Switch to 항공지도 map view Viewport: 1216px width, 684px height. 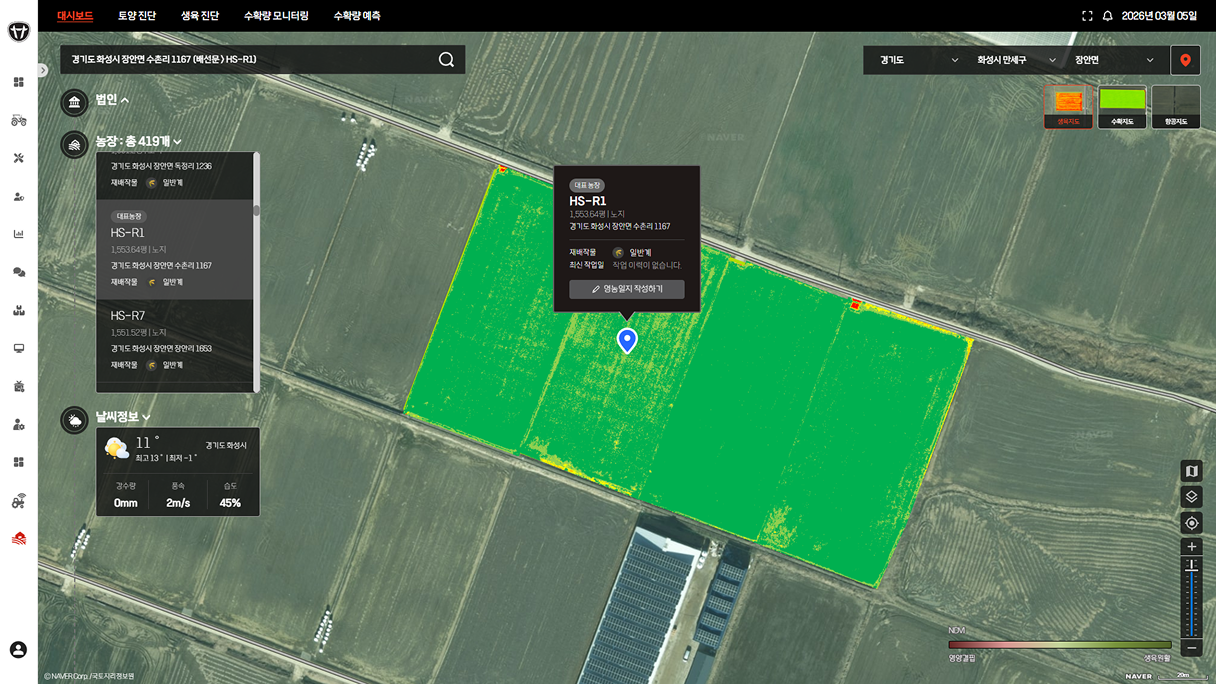[x=1175, y=106]
